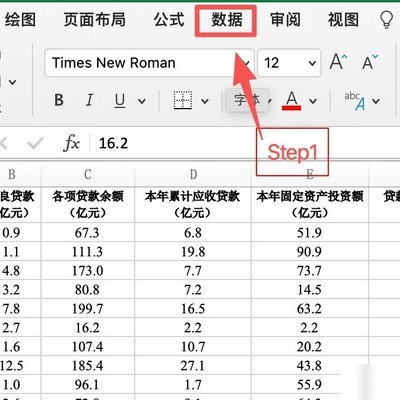
Task: Click the fx insert function icon
Action: 71,143
